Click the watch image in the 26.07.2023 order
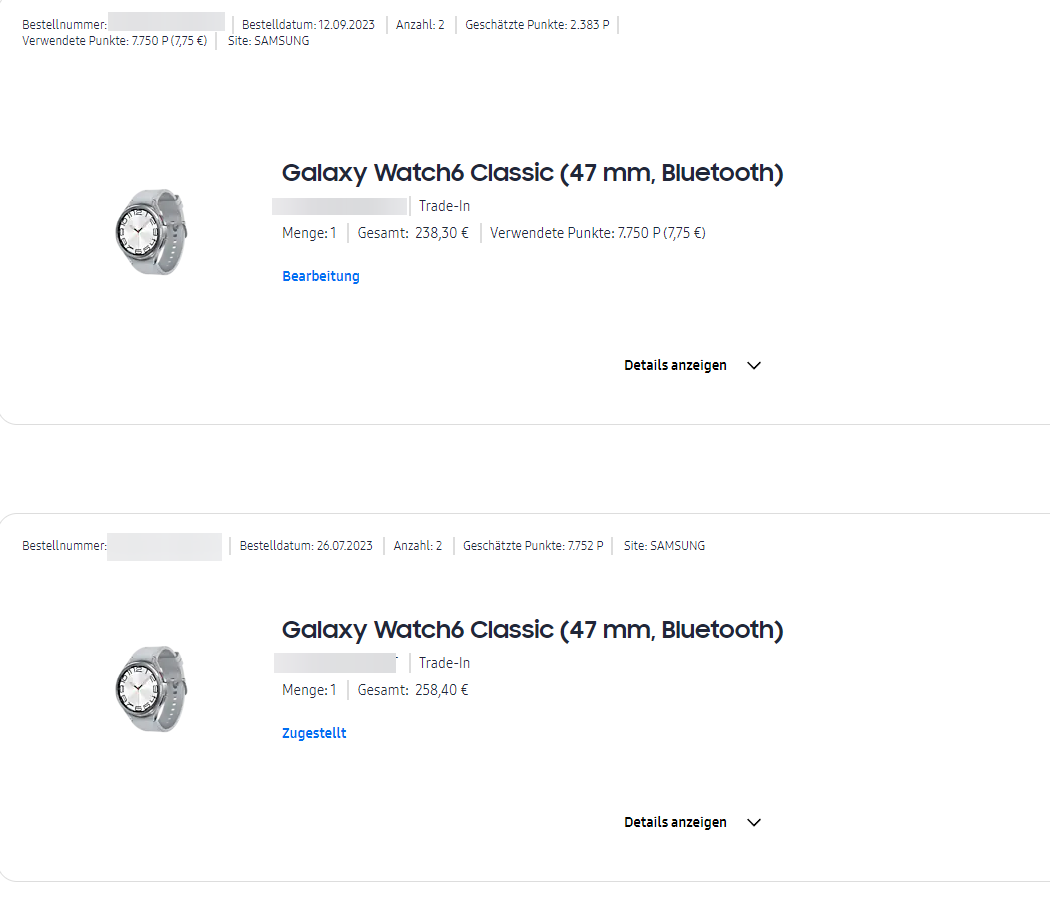 (151, 689)
